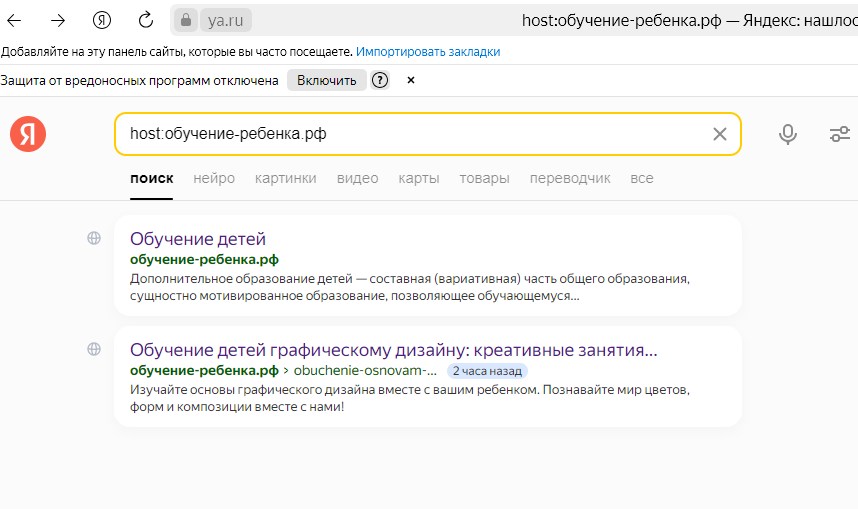The image size is (858, 509).
Task: Open Yandex home via circled Я toolbar icon
Action: (x=102, y=20)
